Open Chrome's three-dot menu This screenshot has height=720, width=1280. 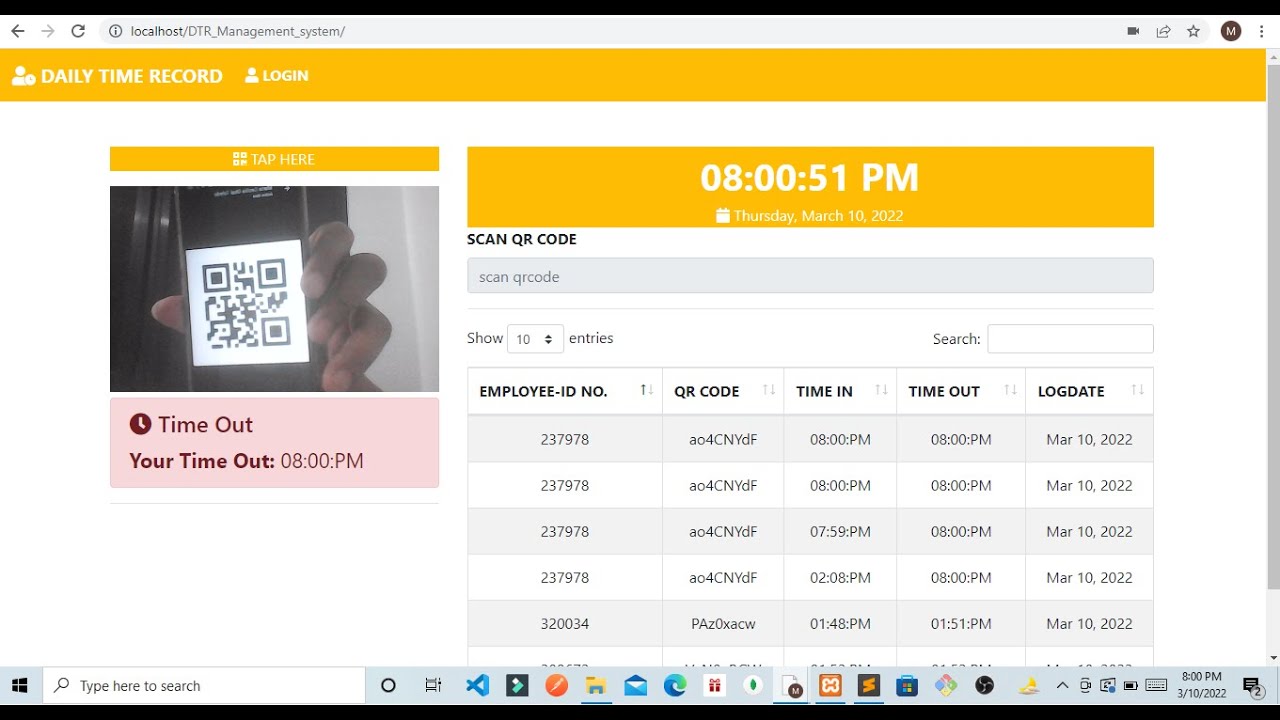coord(1261,31)
